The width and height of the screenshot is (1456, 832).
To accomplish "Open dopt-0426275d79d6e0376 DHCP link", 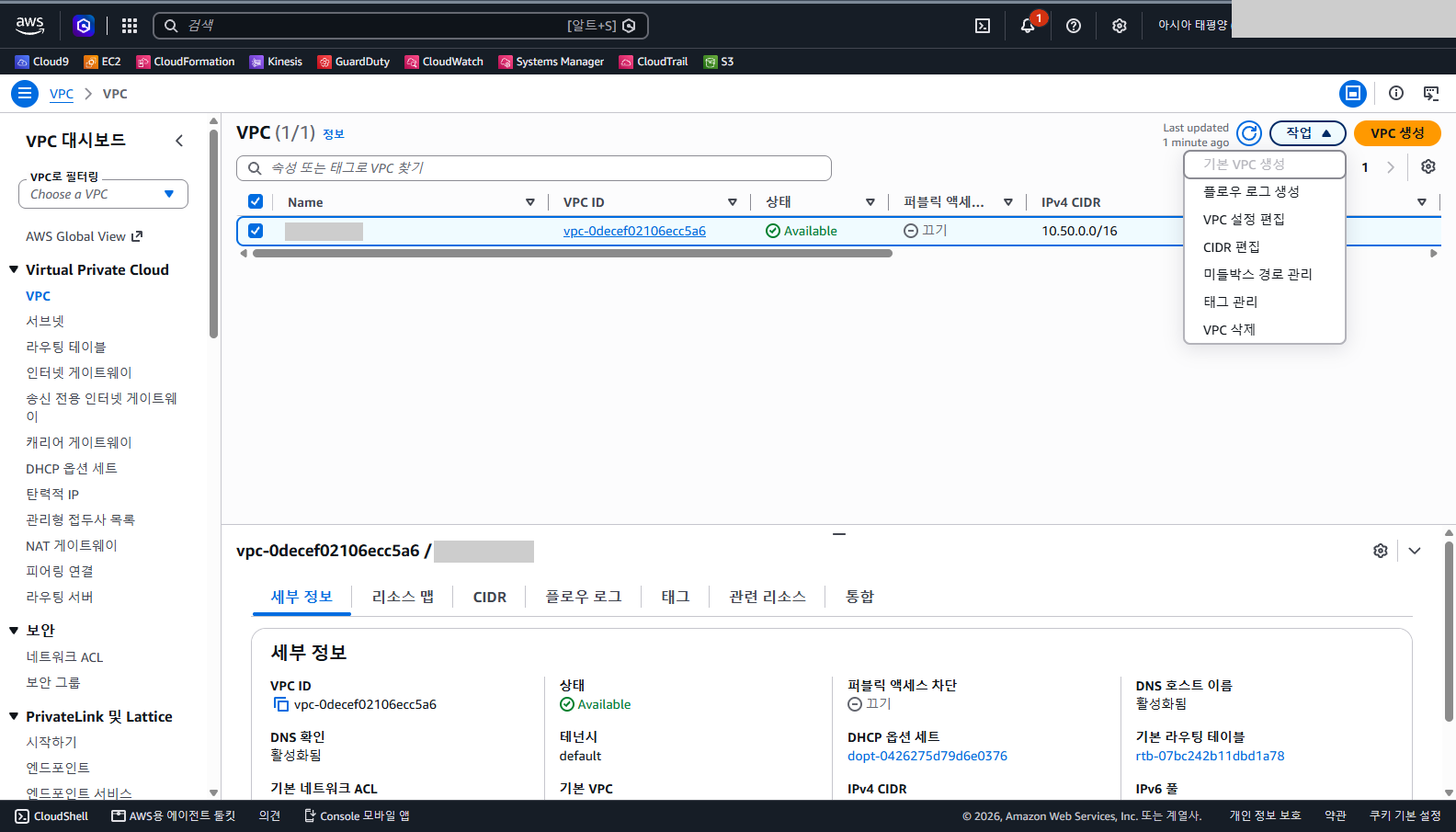I will (x=927, y=756).
